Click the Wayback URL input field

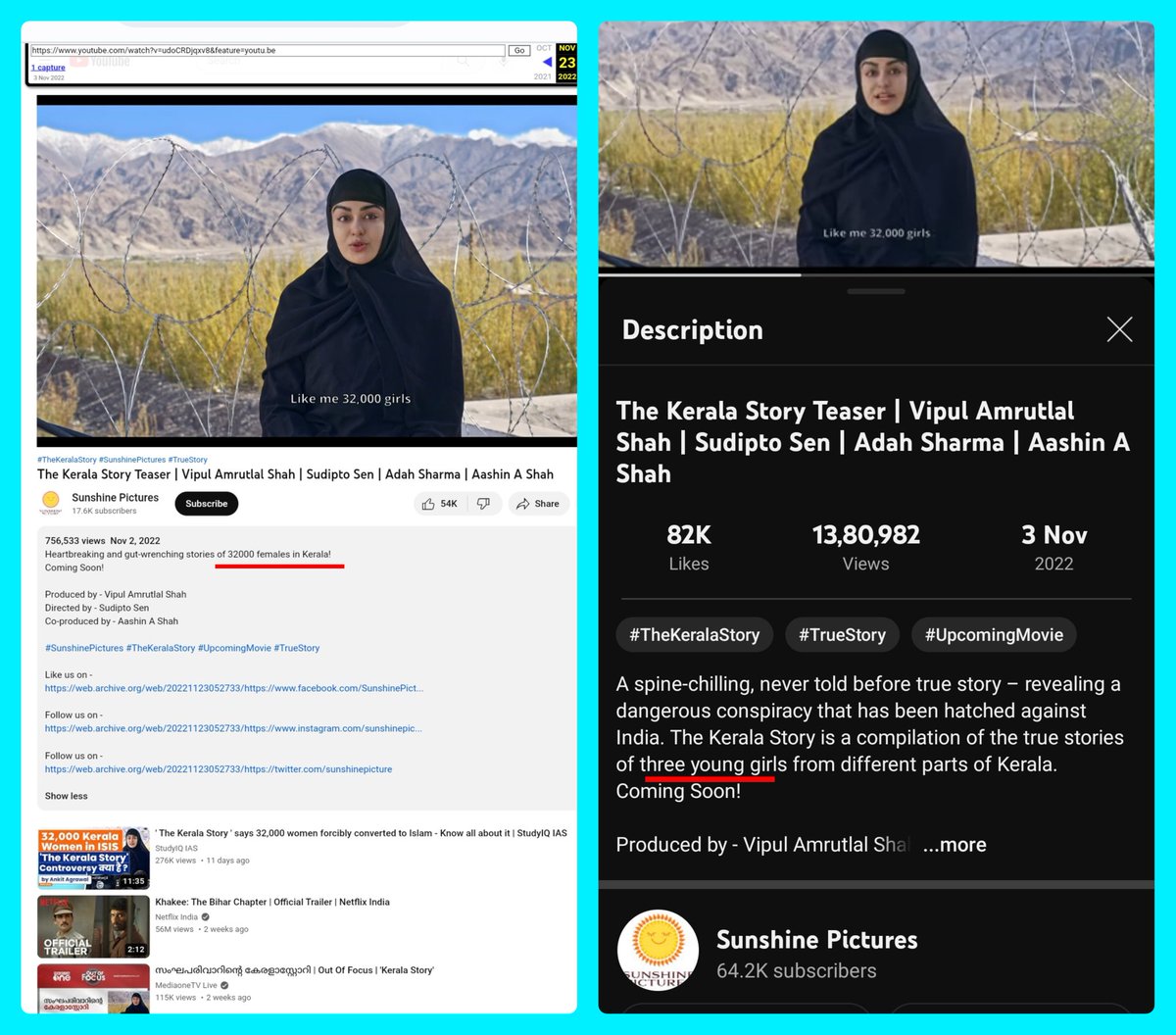[x=268, y=50]
